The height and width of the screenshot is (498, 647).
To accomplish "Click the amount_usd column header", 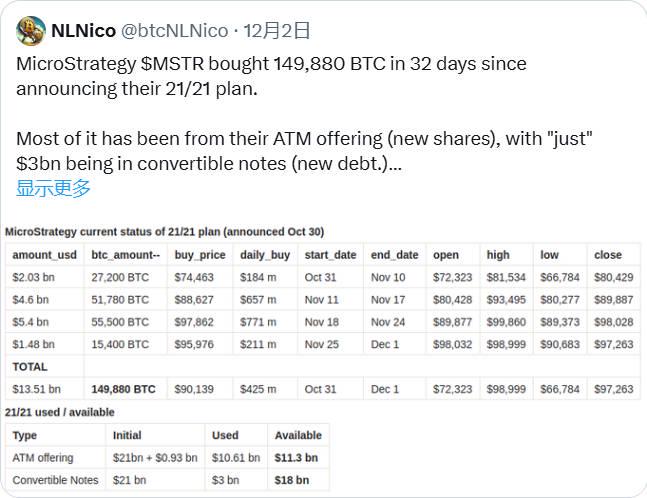I will coord(44,255).
